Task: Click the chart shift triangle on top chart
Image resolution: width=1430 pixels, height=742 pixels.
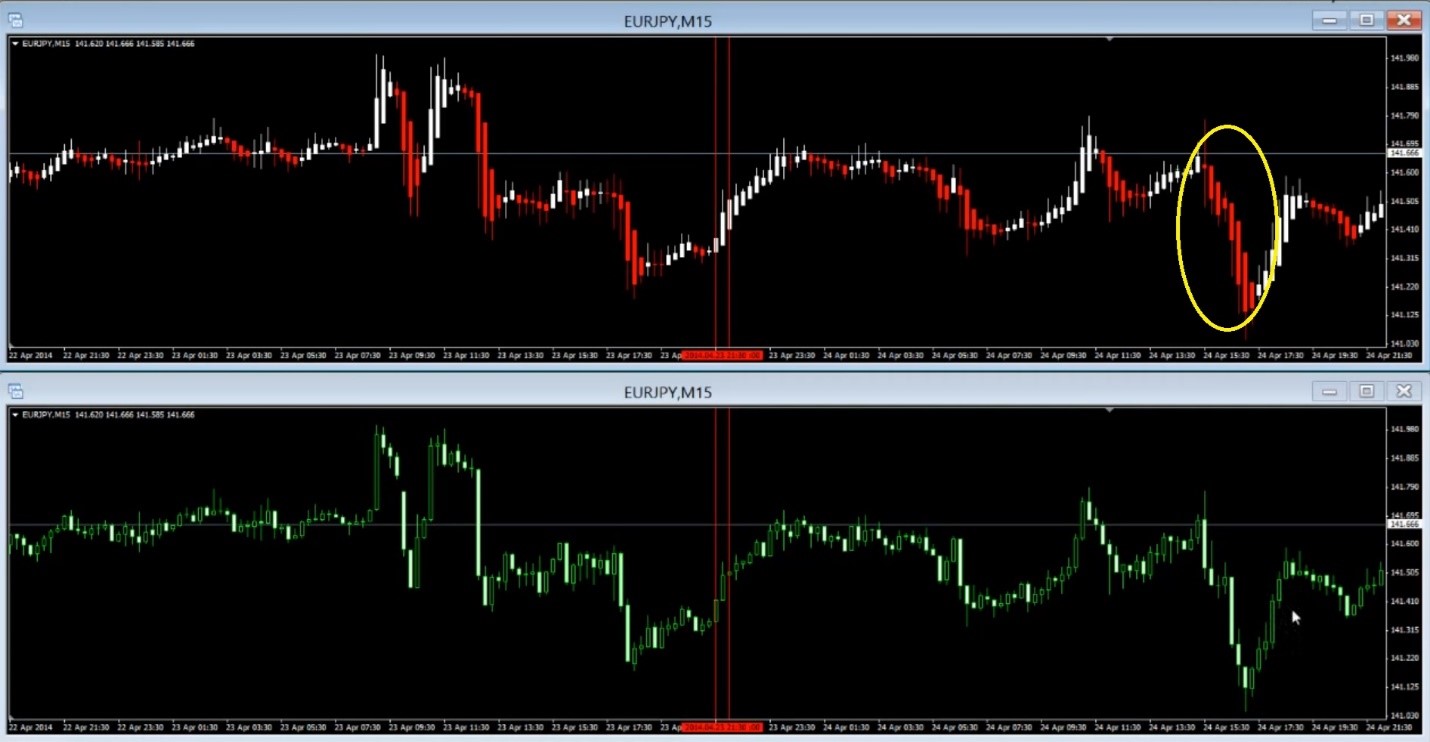Action: [1109, 39]
